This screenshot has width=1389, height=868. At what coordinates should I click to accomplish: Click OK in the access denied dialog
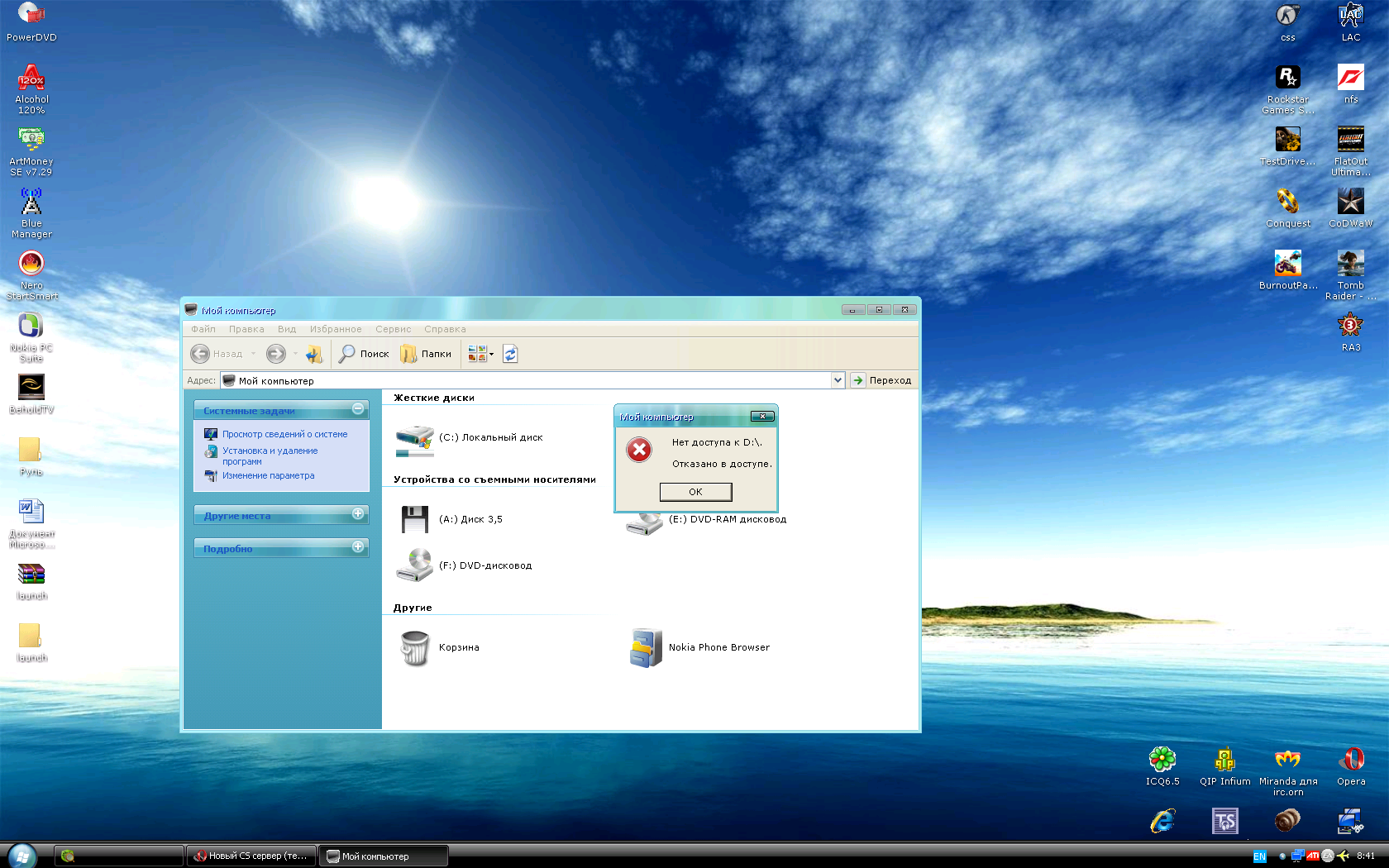click(695, 492)
